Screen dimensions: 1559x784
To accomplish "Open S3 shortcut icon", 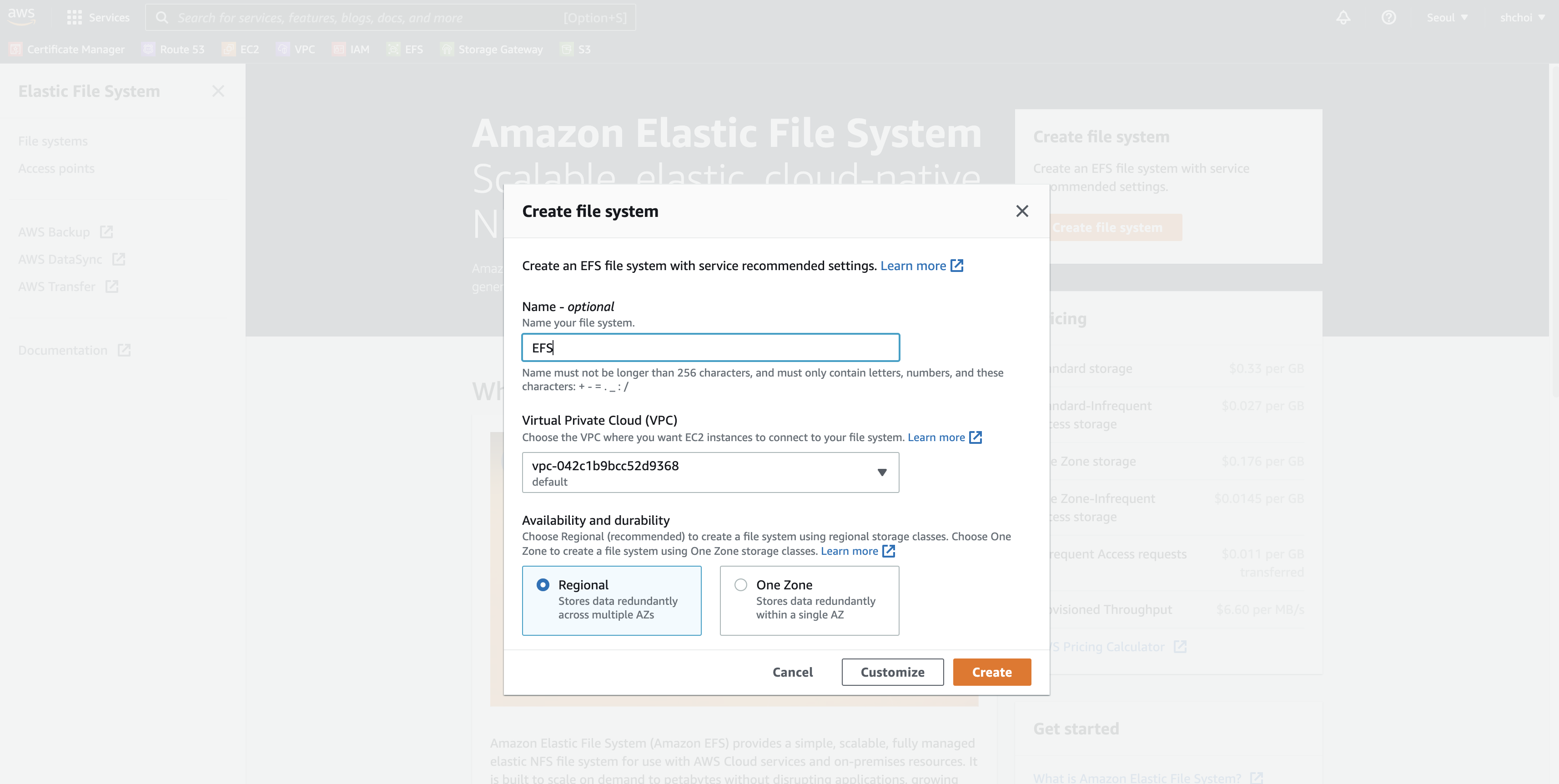I will coord(567,49).
